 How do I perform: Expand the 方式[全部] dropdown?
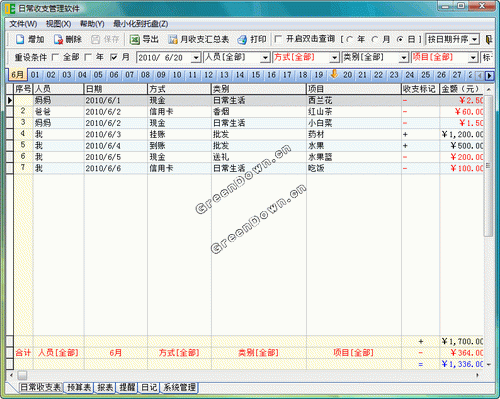(x=334, y=58)
